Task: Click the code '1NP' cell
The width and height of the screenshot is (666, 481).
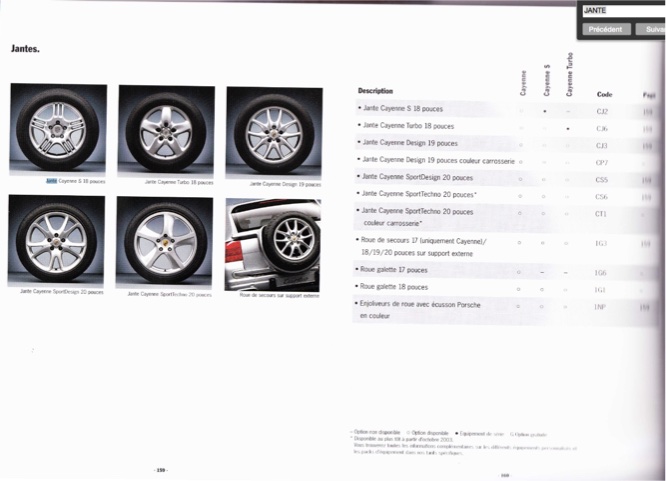Action: point(599,307)
